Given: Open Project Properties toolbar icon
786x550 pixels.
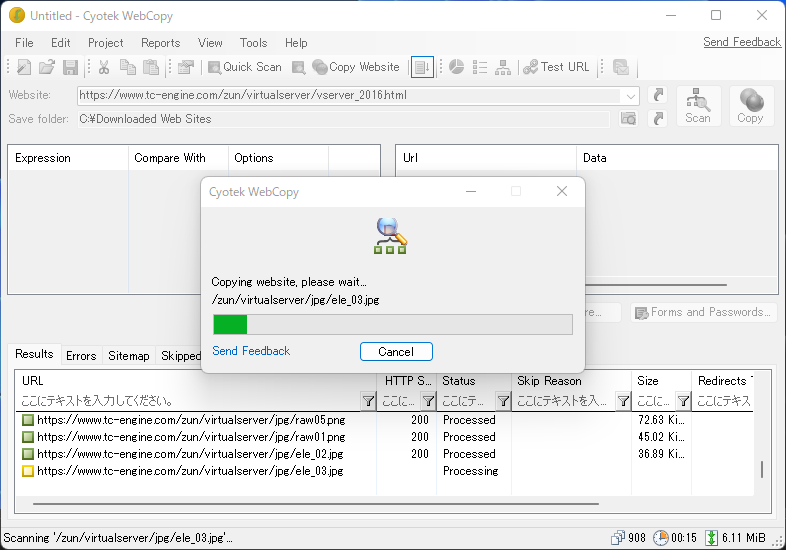Looking at the screenshot, I should pos(186,67).
